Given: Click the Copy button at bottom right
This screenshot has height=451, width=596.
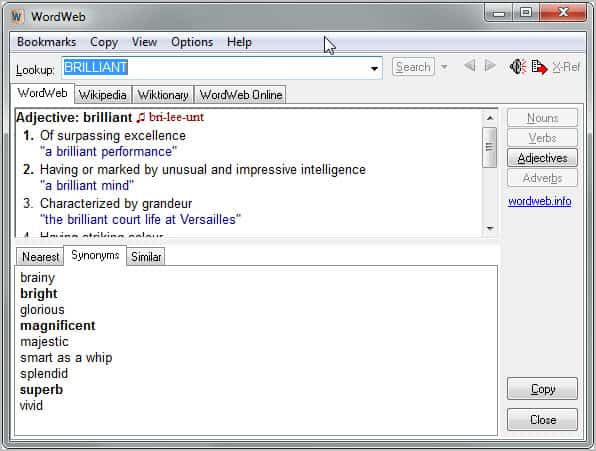Looking at the screenshot, I should [x=542, y=389].
